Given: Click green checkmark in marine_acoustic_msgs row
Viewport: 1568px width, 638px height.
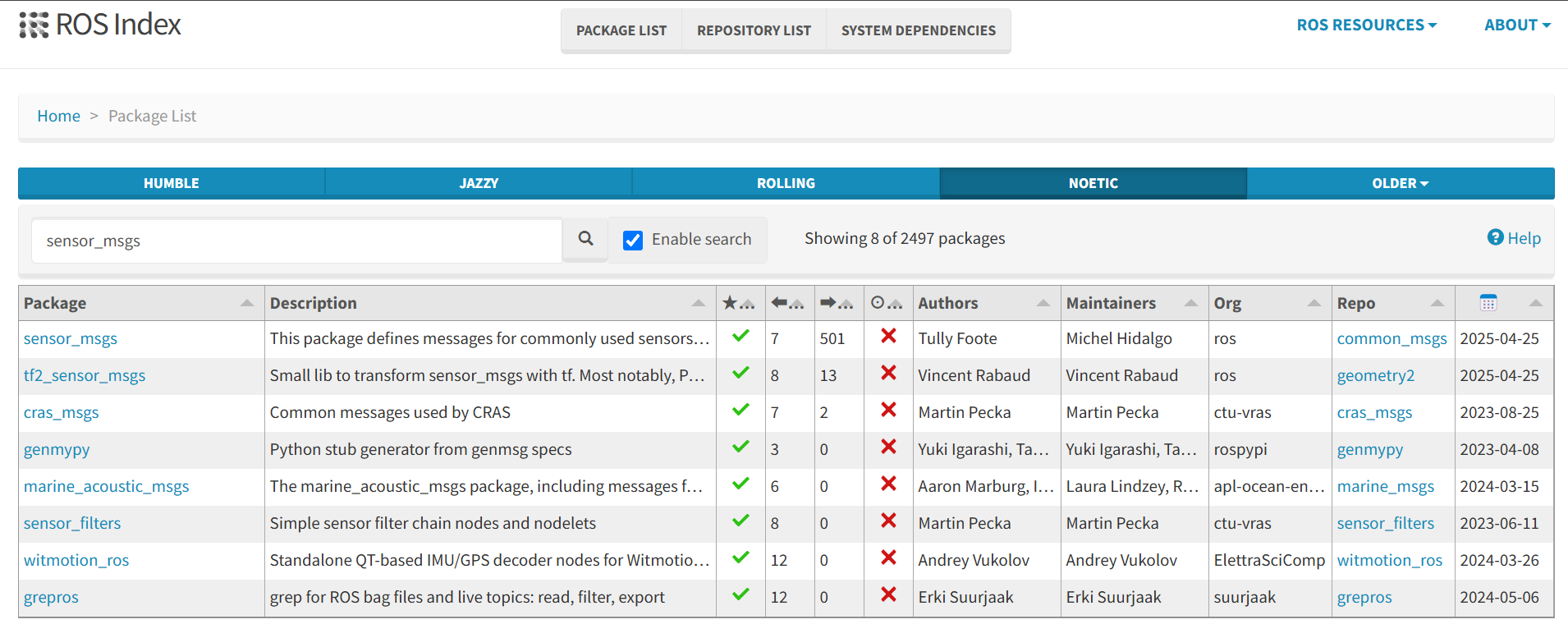Looking at the screenshot, I should 740,484.
